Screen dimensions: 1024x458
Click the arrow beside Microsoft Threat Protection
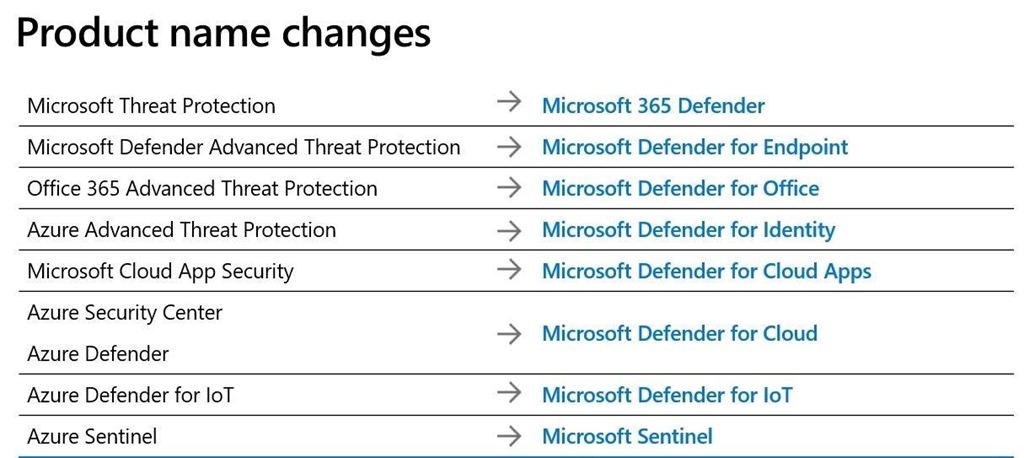tap(509, 106)
